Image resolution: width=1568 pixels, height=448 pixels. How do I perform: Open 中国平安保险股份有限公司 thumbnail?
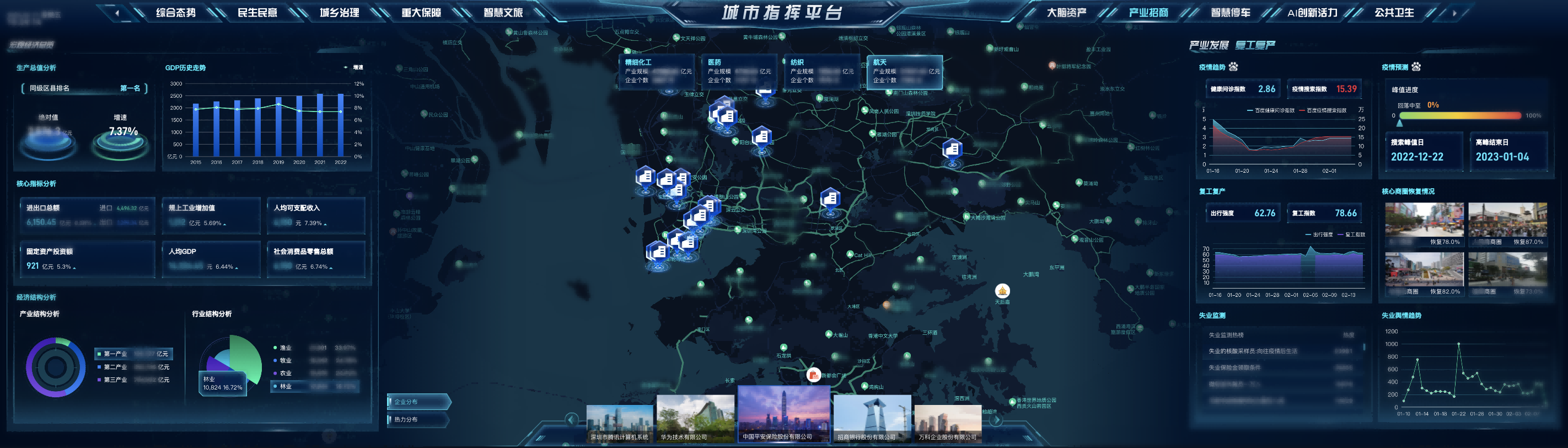(x=783, y=414)
